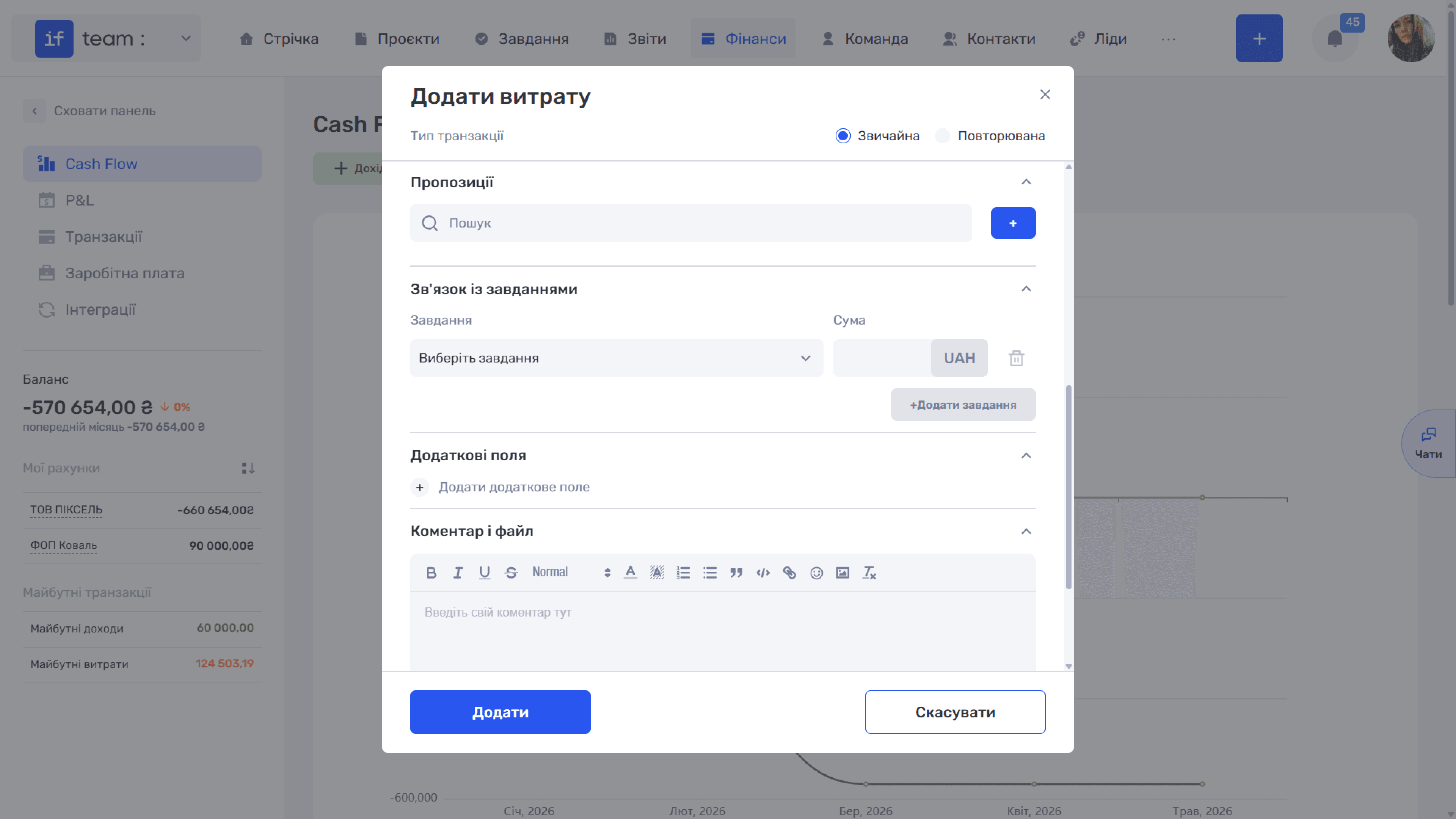Toggle bold formatting in comment editor
The width and height of the screenshot is (1456, 819).
[431, 573]
